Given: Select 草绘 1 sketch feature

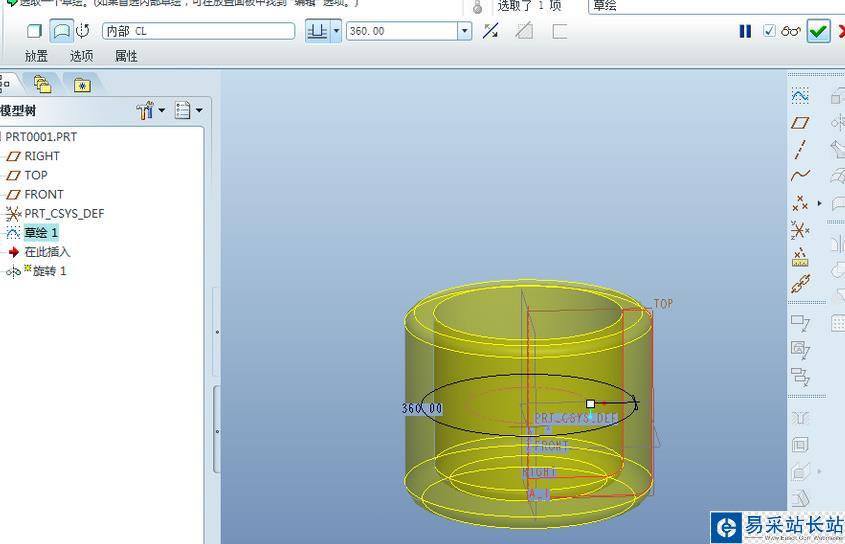Looking at the screenshot, I should point(40,233).
